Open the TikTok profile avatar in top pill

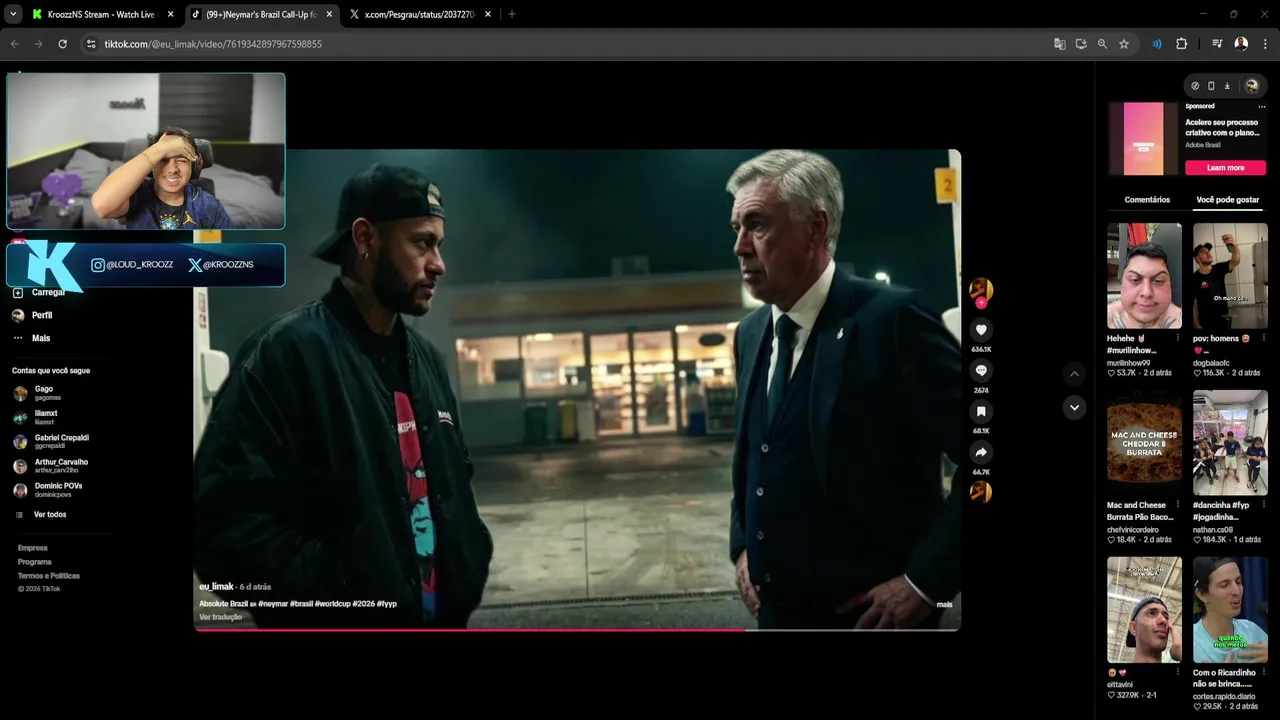point(1251,86)
